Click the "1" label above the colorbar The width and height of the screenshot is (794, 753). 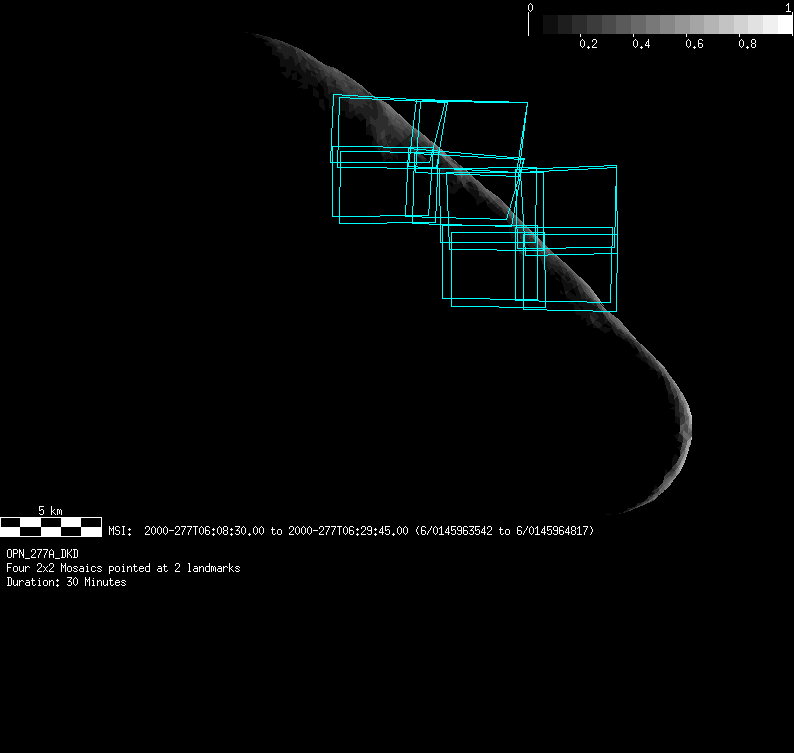pyautogui.click(x=788, y=8)
